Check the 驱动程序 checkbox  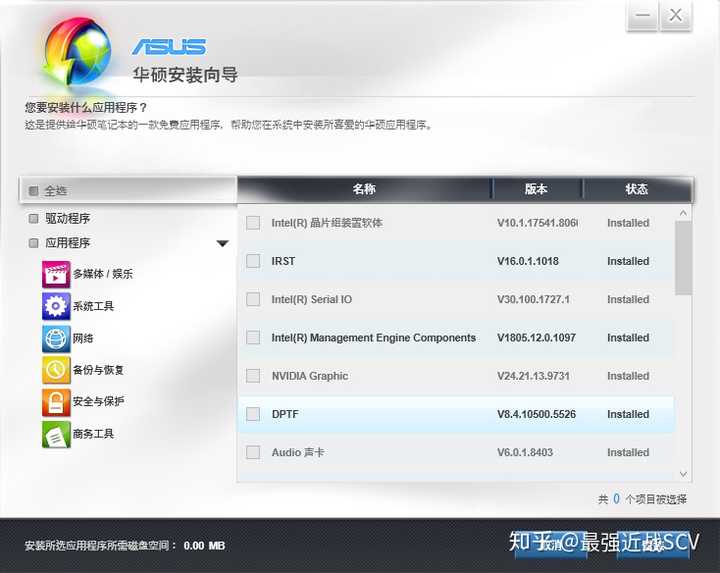34,218
